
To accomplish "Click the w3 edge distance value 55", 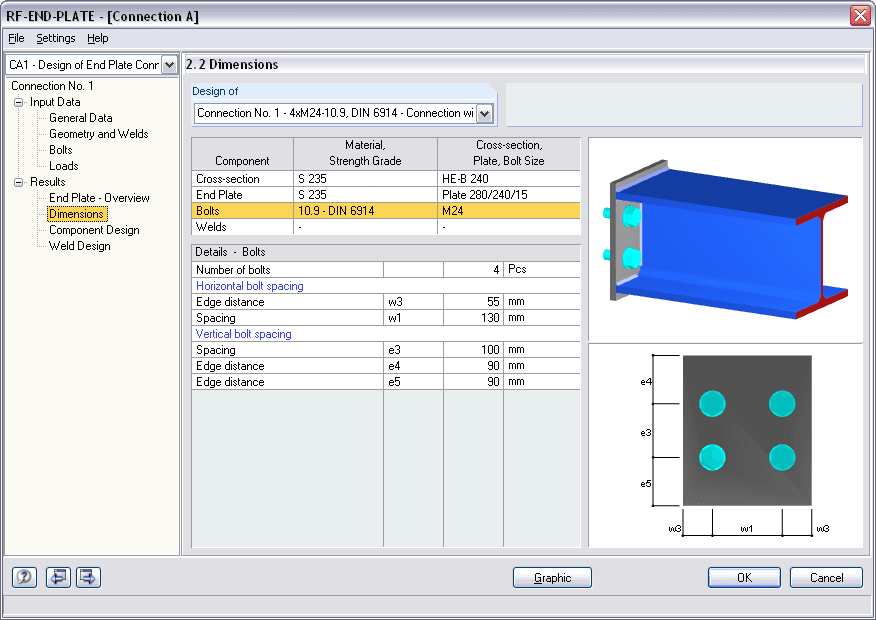I will (474, 302).
